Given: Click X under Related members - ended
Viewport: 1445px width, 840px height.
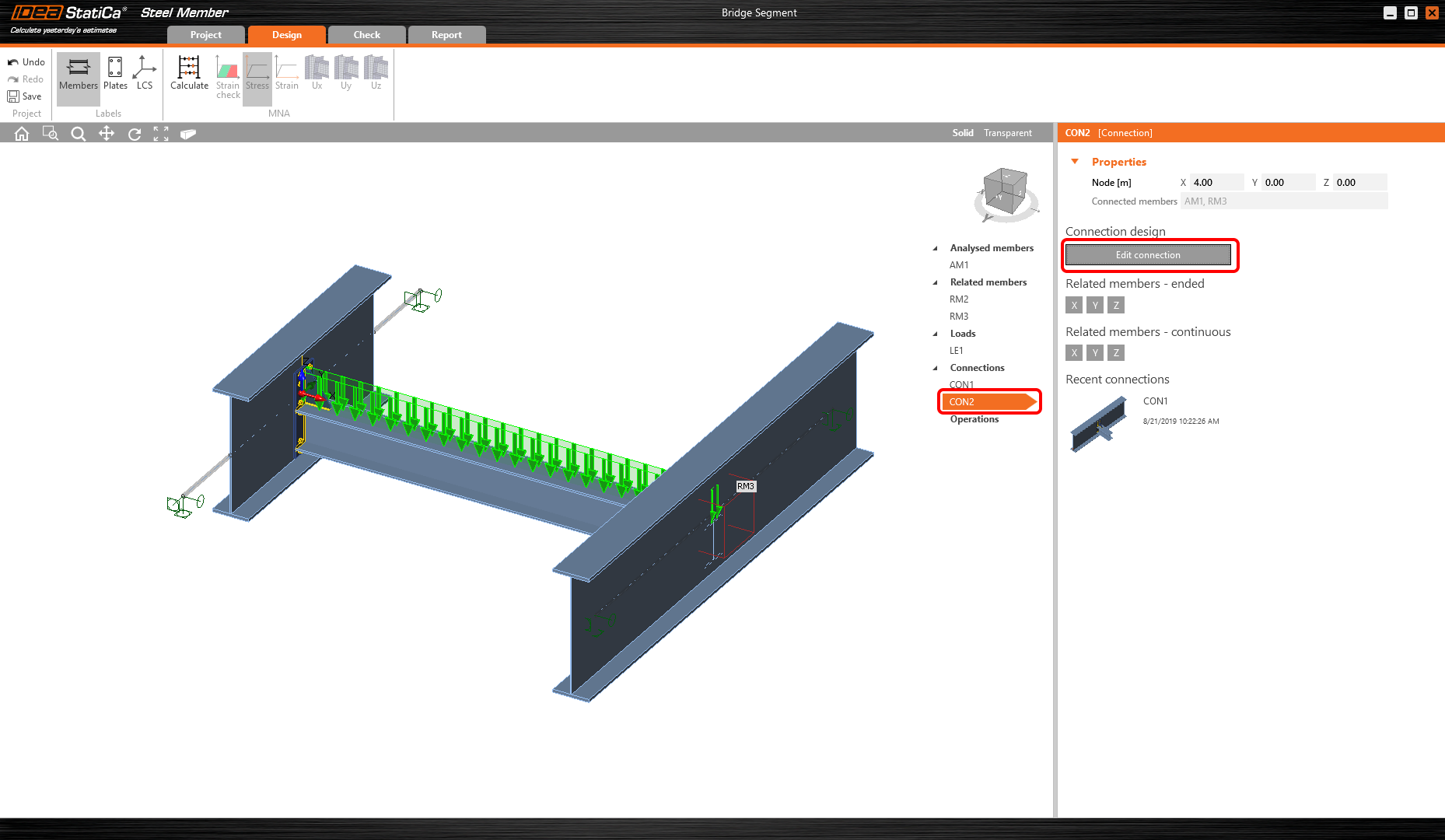Looking at the screenshot, I should [1074, 306].
